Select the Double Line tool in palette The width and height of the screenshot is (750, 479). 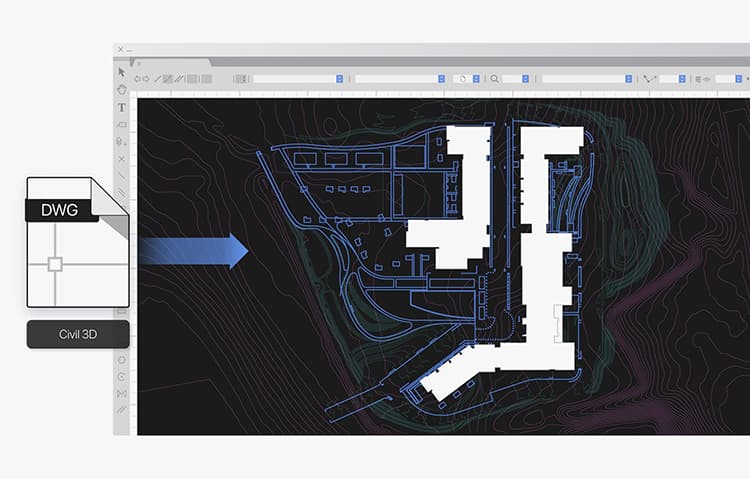click(x=121, y=193)
